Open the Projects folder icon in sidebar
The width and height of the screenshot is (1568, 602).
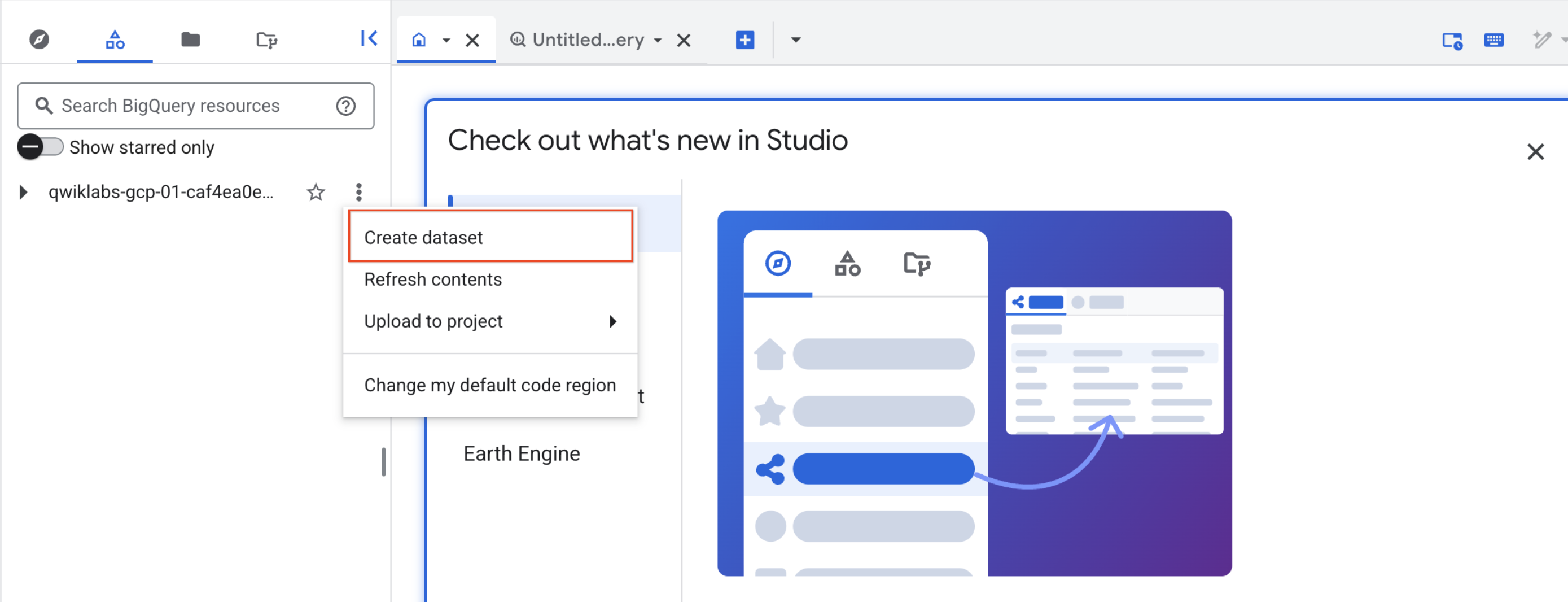[190, 39]
